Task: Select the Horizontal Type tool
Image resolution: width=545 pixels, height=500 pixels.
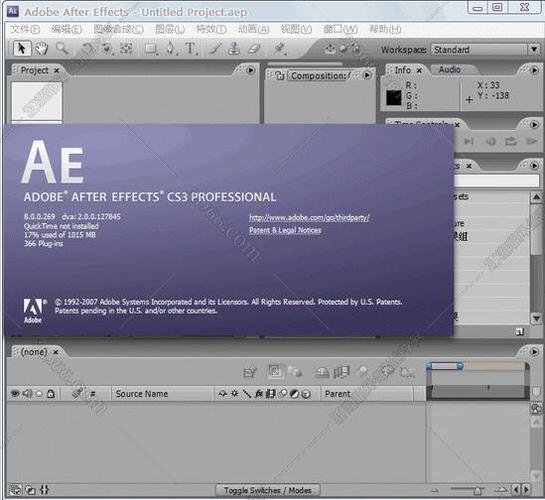Action: click(x=191, y=48)
